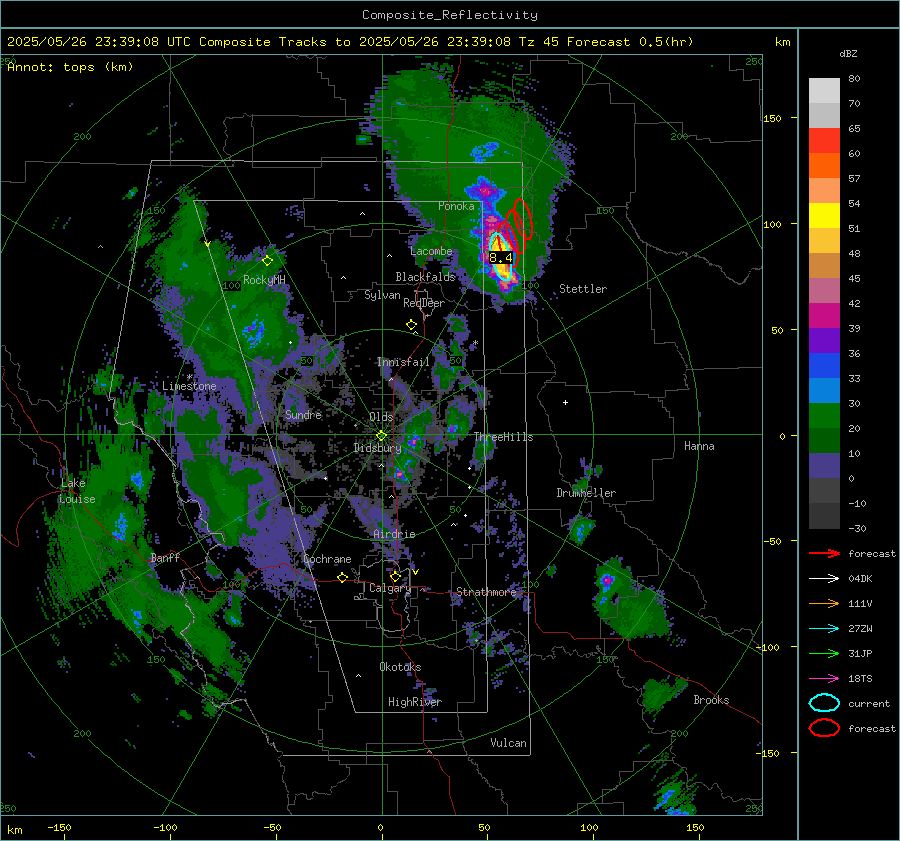The width and height of the screenshot is (900, 841).
Task: Click the yellow diamond marker above Calgary
Action: coord(395,576)
